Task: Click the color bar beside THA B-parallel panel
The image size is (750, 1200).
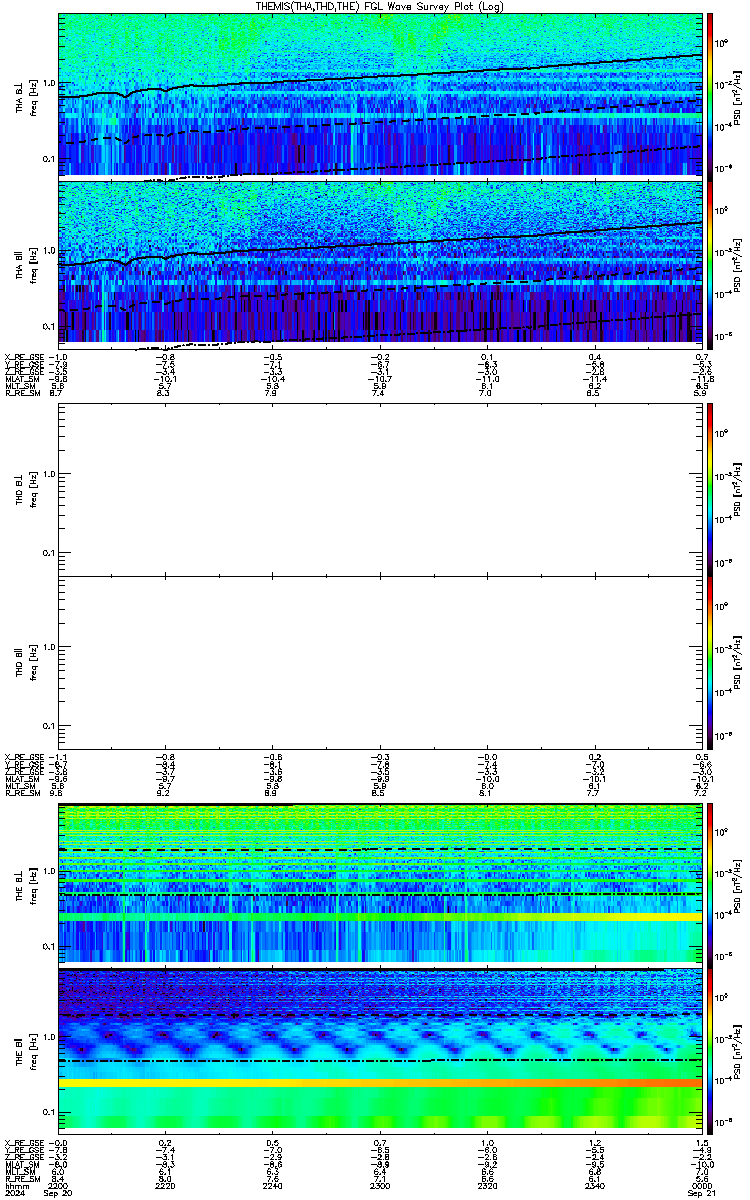Action: coord(710,261)
